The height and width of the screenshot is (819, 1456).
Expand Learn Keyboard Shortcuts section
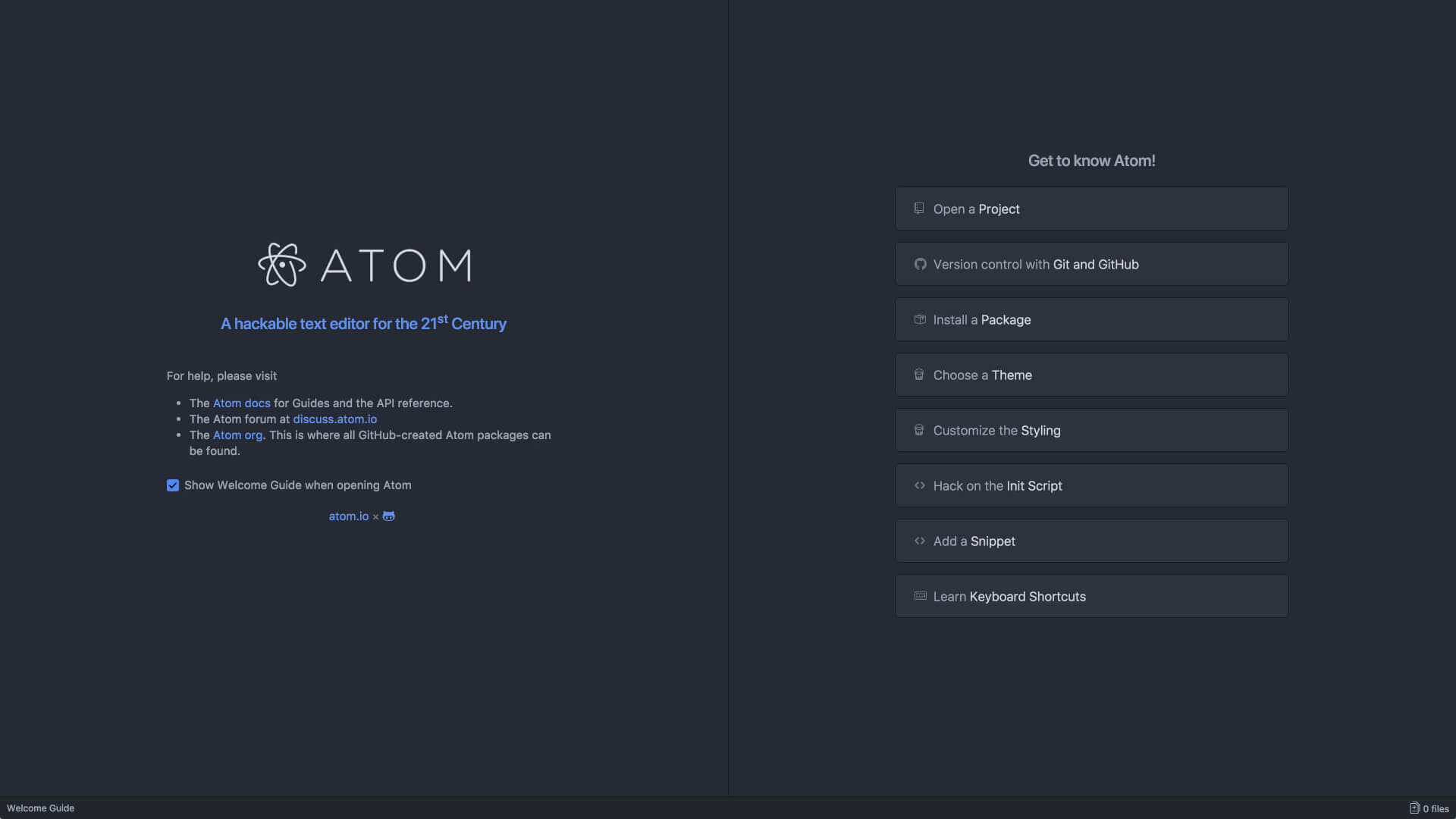coord(1092,596)
